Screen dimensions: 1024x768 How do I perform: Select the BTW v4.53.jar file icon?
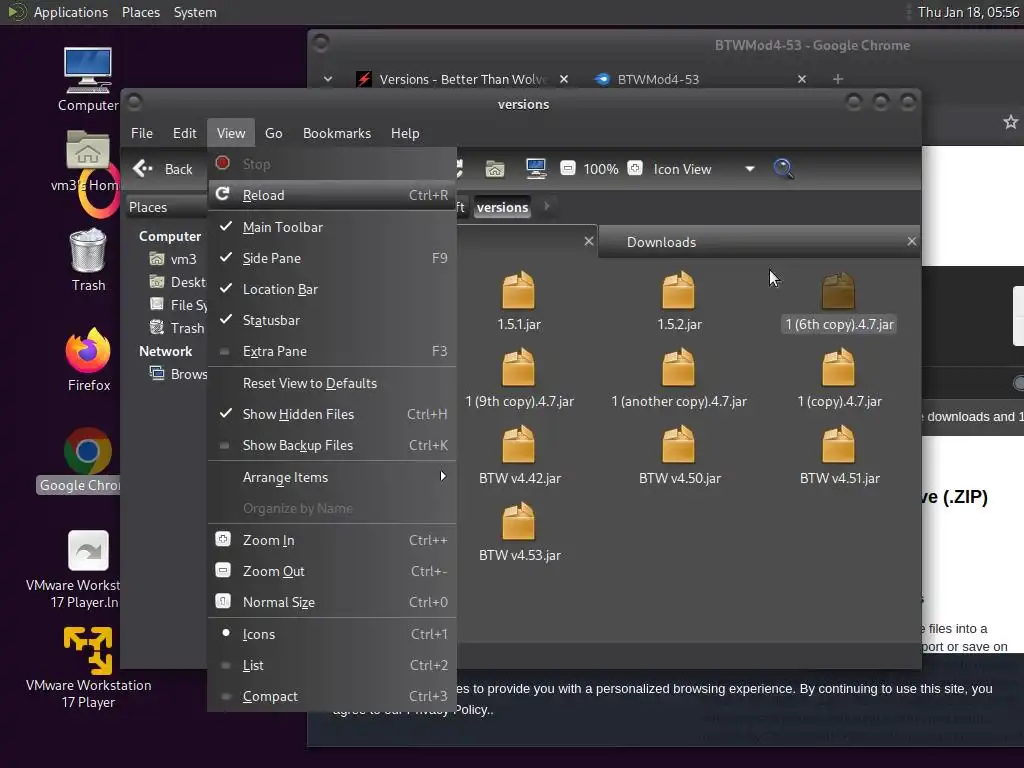[519, 523]
